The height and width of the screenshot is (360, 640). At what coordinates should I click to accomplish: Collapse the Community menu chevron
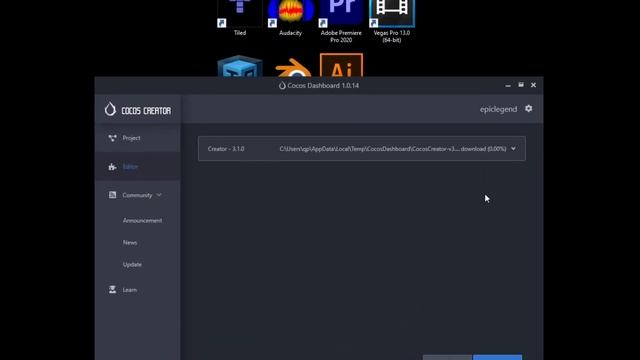tap(159, 195)
